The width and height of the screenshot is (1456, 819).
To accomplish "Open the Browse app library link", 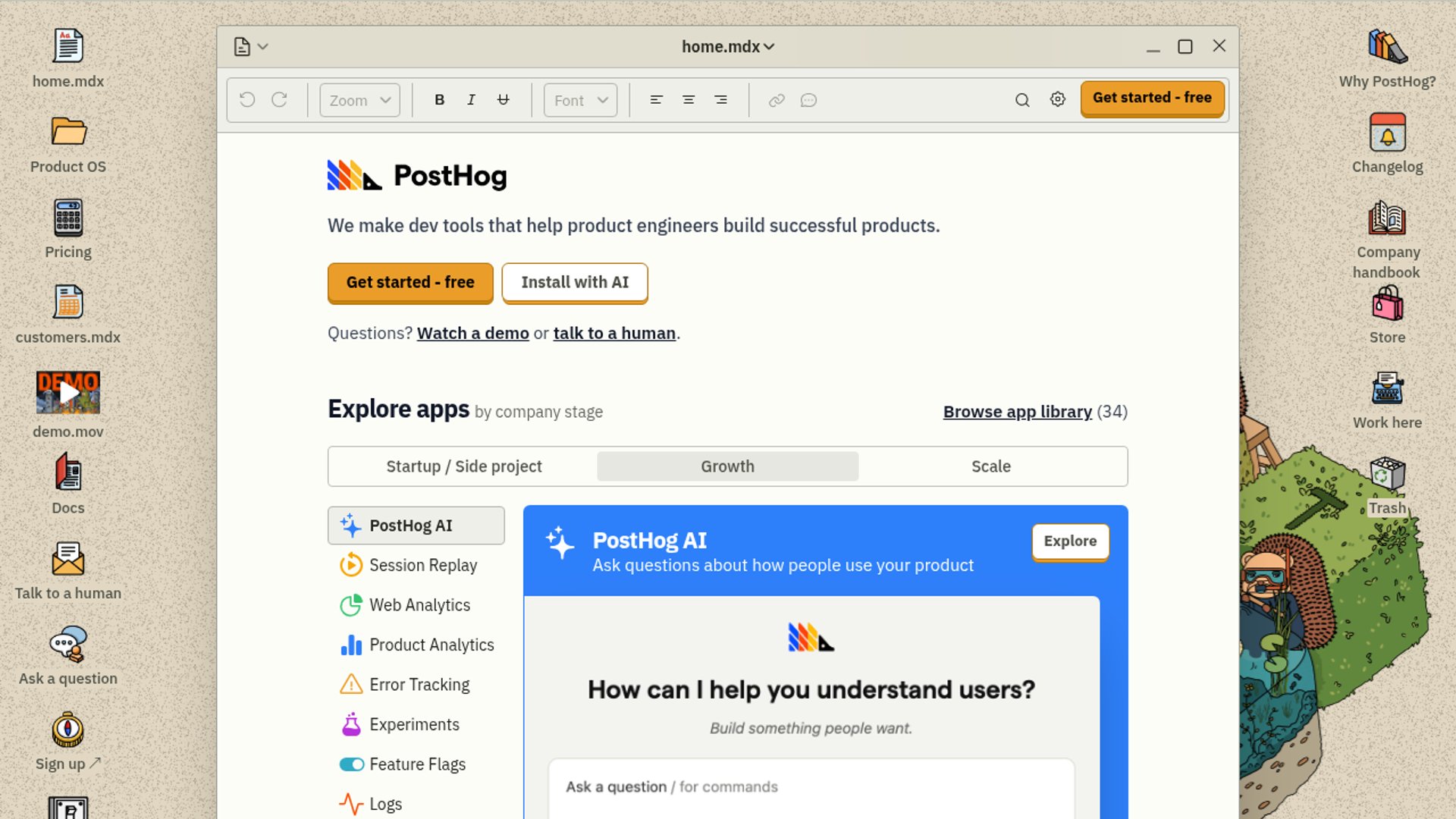I will pyautogui.click(x=1017, y=412).
